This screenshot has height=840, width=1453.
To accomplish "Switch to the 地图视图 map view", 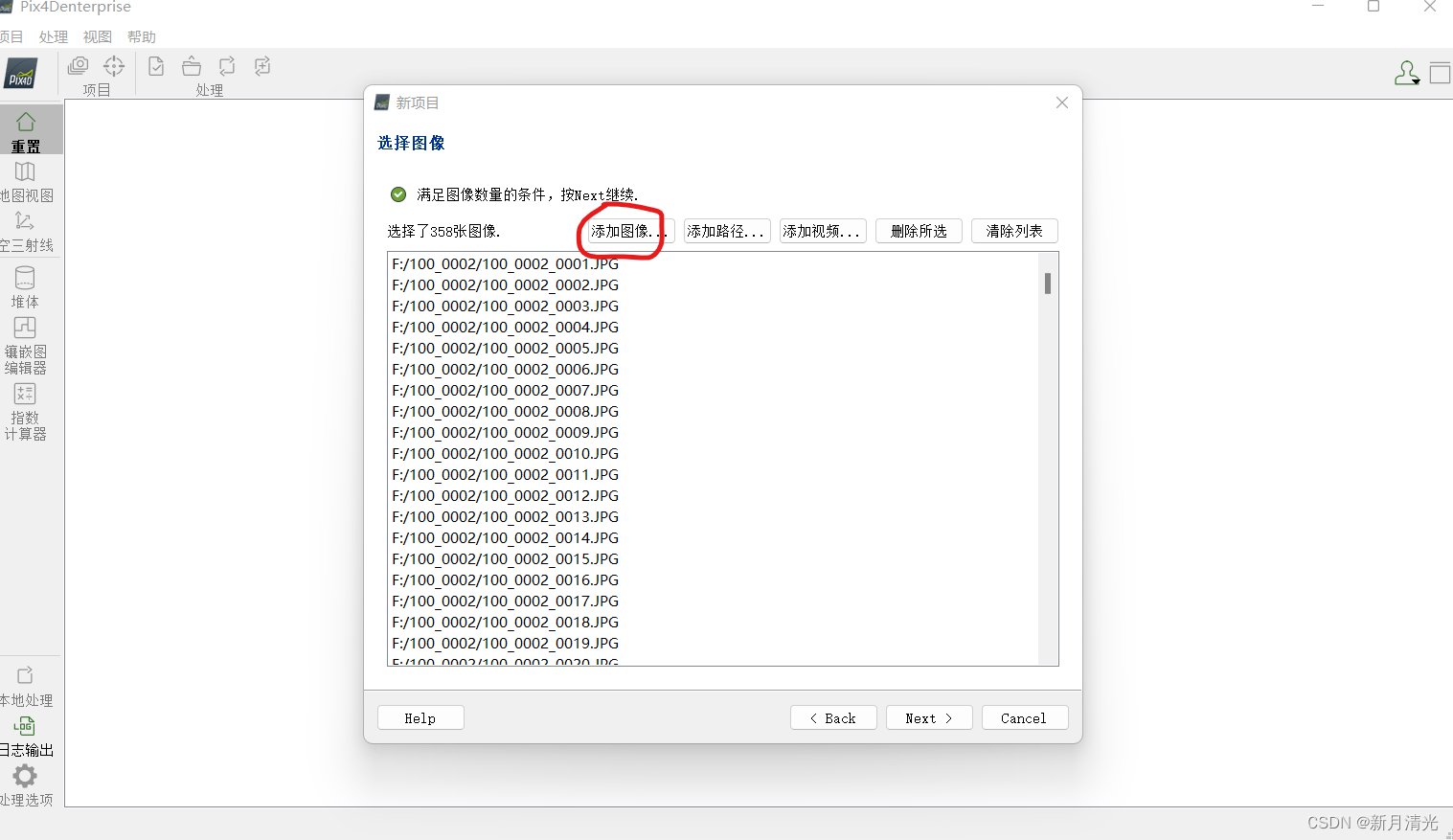I will click(x=26, y=182).
